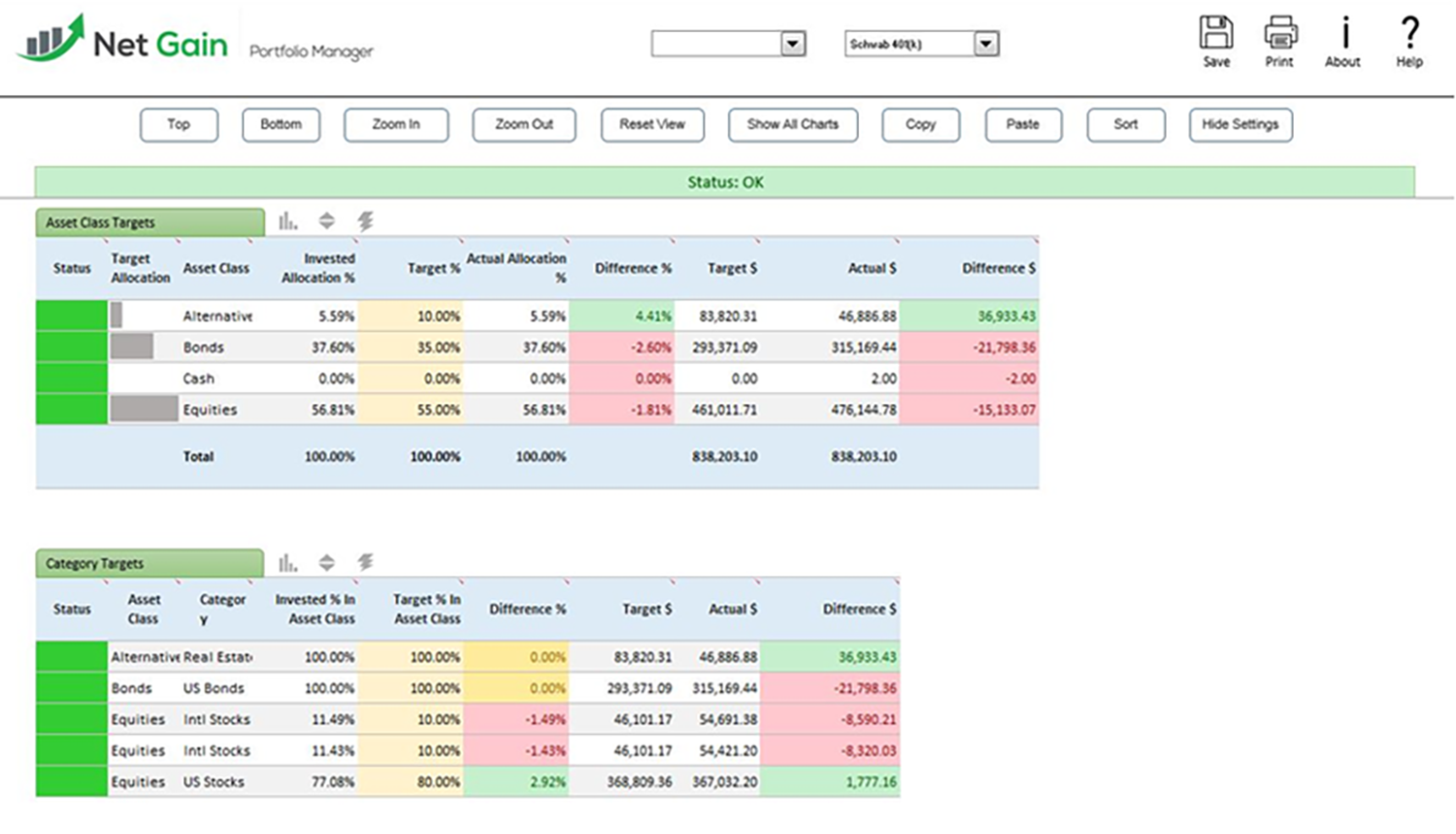Click green status swatch for Bonds asset class
Screen dimensions: 1456x834
pos(72,347)
